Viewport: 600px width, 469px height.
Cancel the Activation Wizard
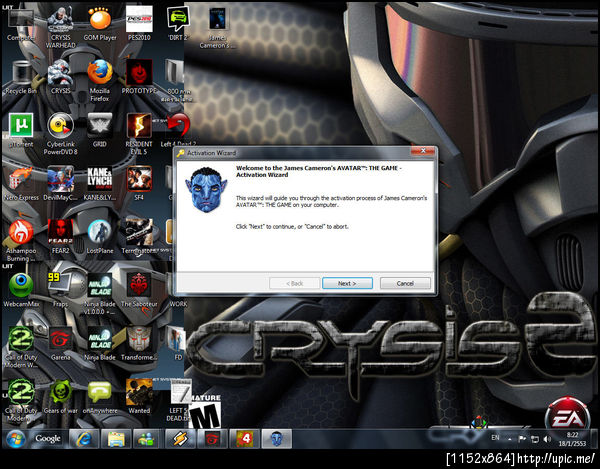click(x=405, y=283)
